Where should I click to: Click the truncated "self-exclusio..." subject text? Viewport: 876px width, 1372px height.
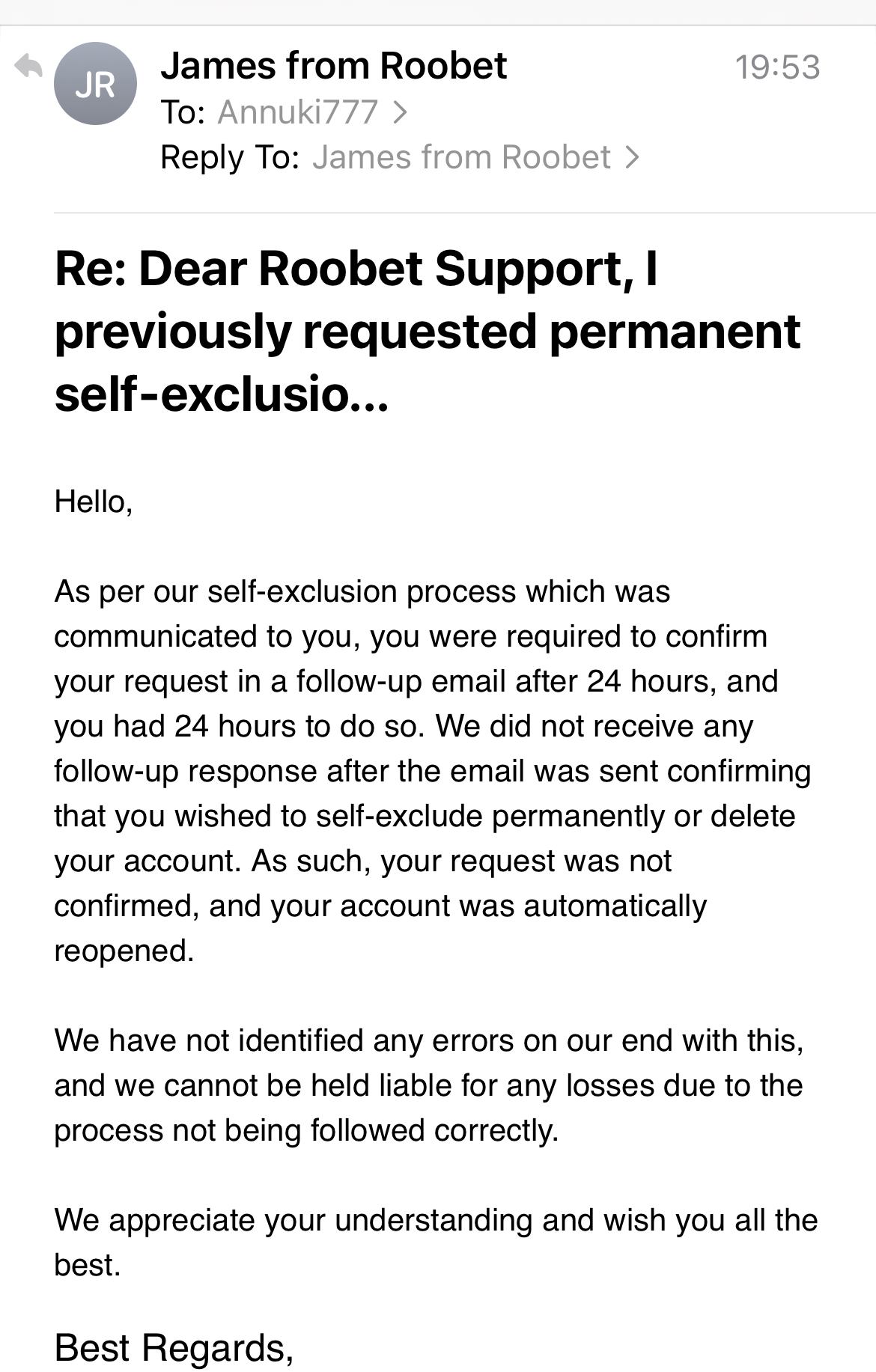coord(222,394)
